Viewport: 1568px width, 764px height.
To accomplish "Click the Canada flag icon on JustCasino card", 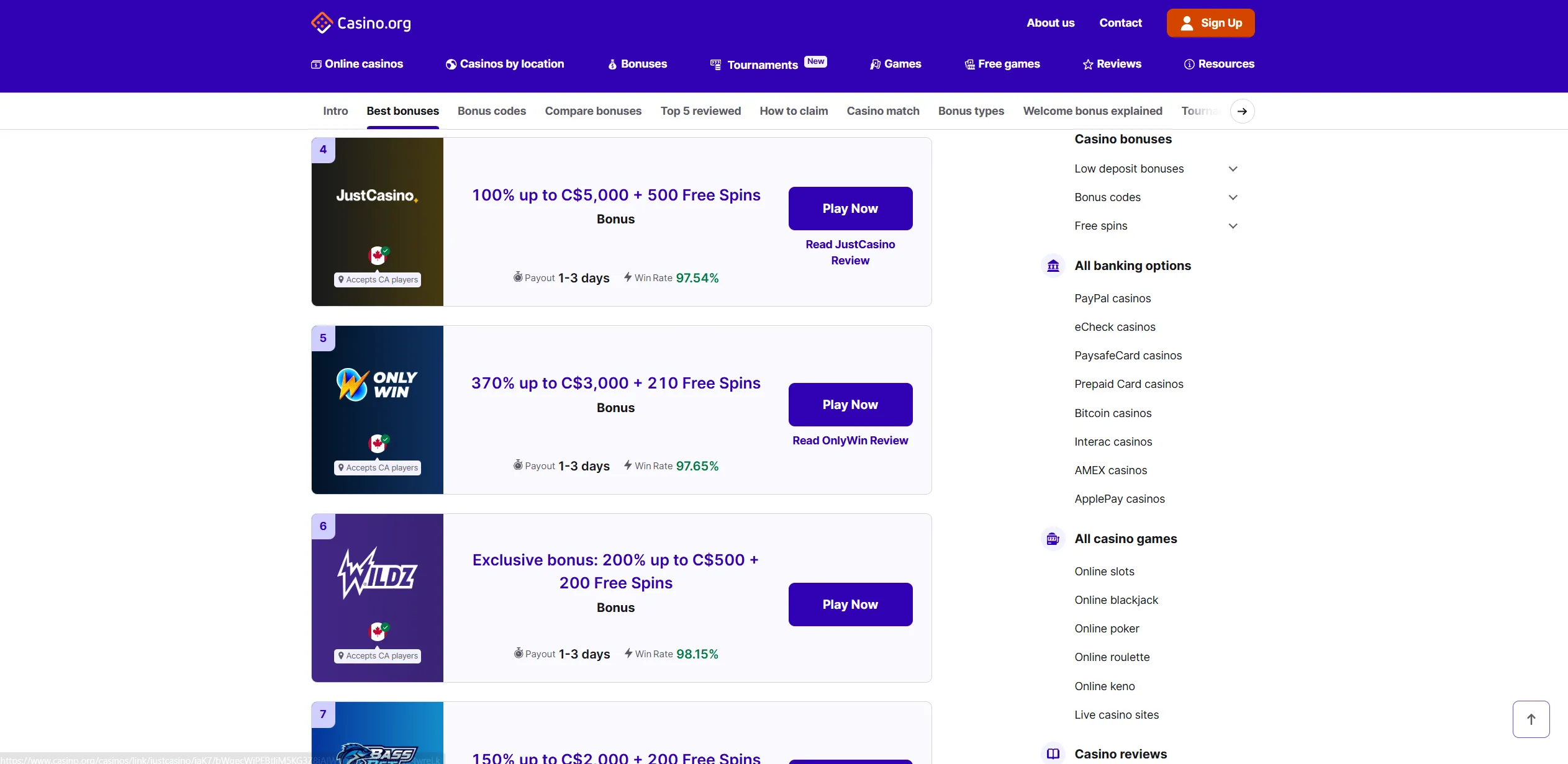I will click(378, 255).
